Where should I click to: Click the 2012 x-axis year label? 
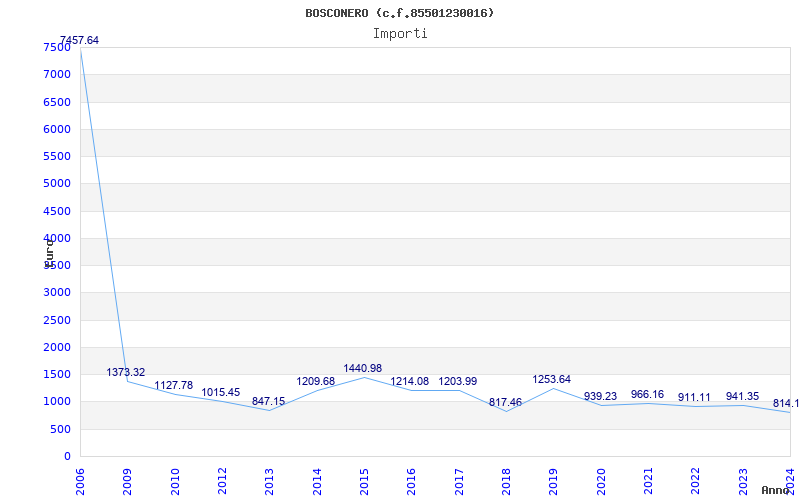coord(222,480)
